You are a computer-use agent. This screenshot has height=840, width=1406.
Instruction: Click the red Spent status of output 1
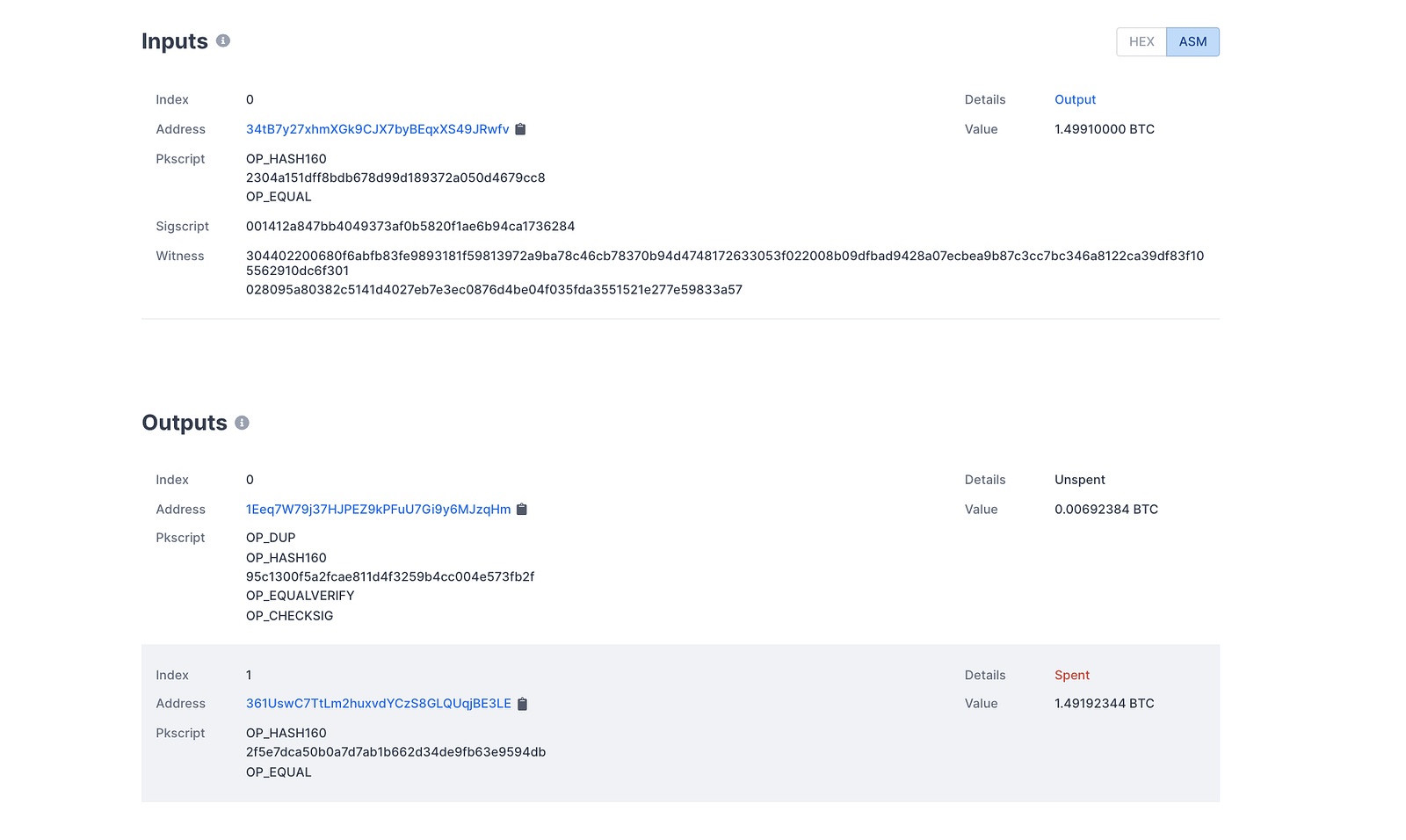(1071, 676)
